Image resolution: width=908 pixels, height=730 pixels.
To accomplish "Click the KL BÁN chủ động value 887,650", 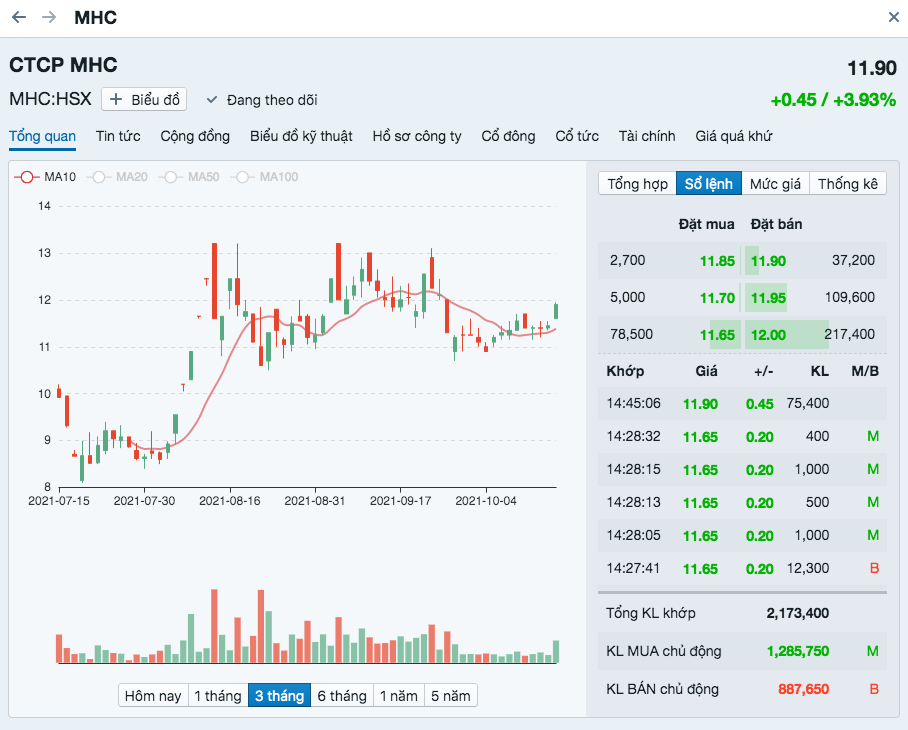I will coord(803,689).
